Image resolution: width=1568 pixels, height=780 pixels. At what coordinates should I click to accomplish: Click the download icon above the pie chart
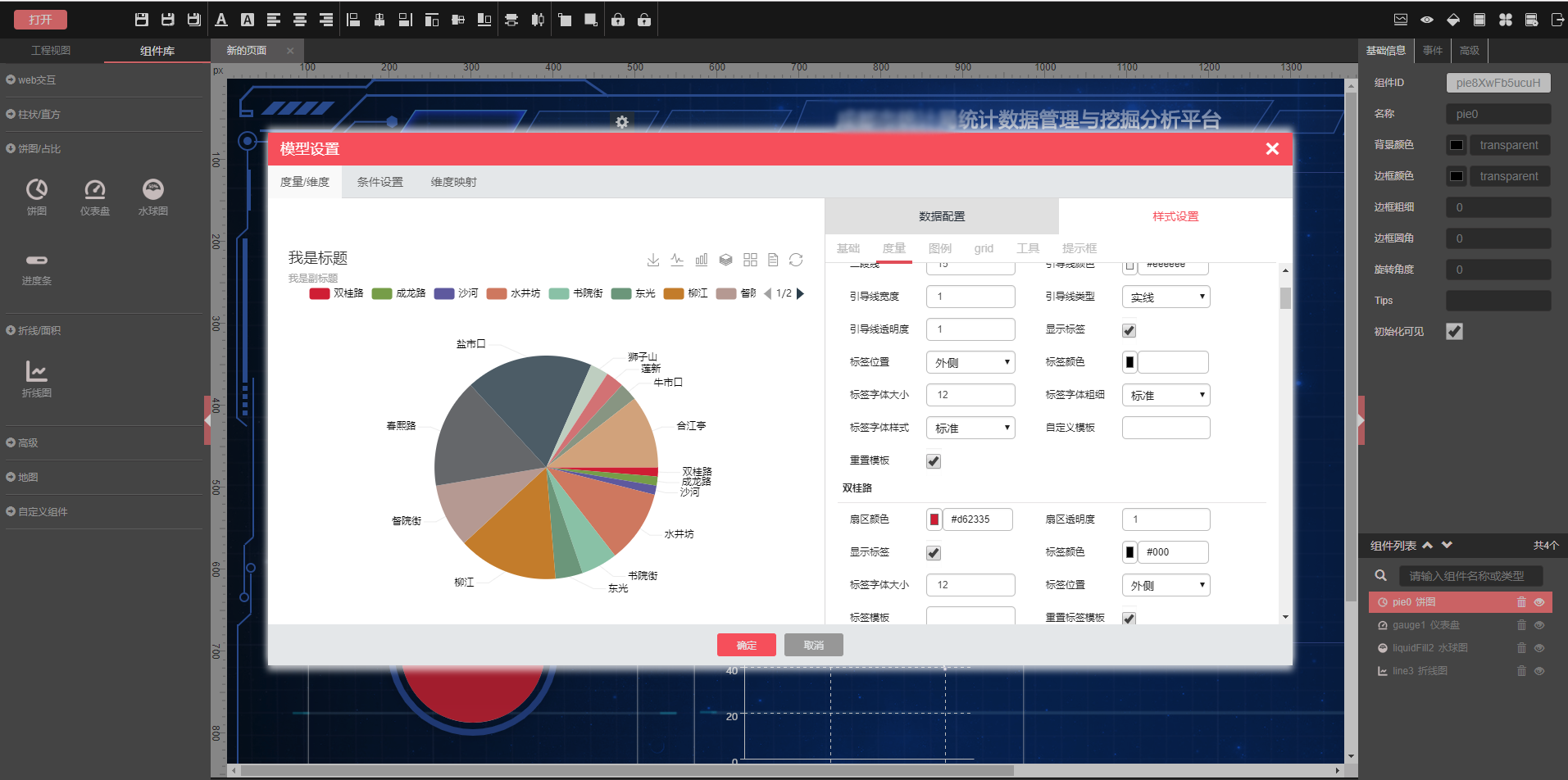point(652,260)
